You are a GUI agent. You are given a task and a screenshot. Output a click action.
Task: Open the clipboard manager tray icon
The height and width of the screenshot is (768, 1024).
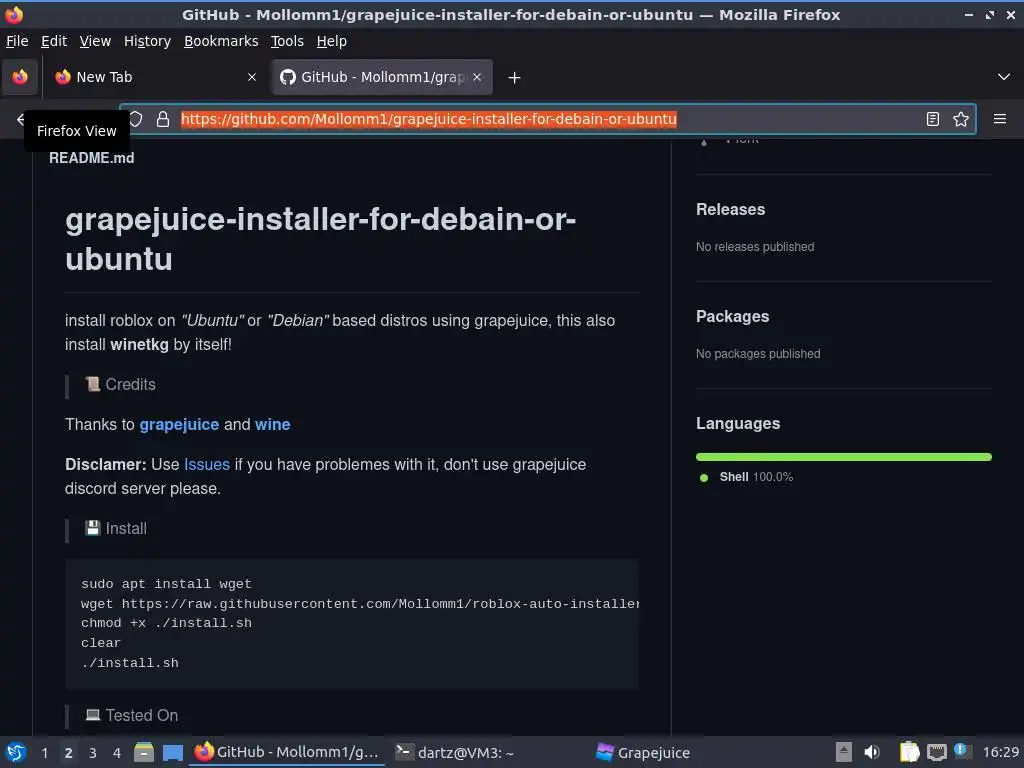coord(909,752)
